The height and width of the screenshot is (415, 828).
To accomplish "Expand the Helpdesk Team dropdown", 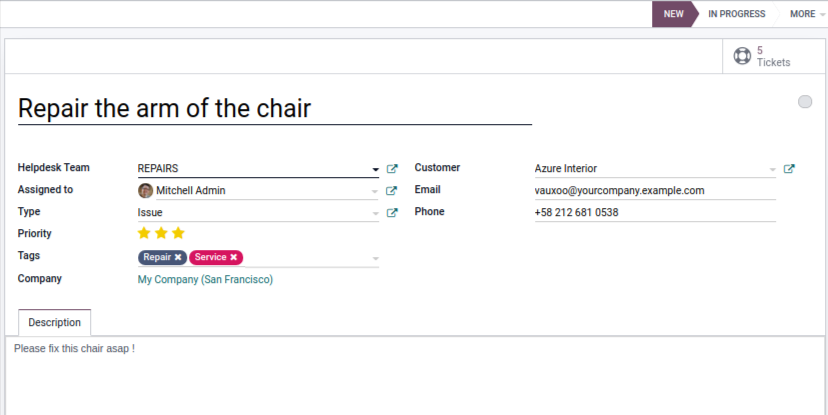I will point(375,170).
